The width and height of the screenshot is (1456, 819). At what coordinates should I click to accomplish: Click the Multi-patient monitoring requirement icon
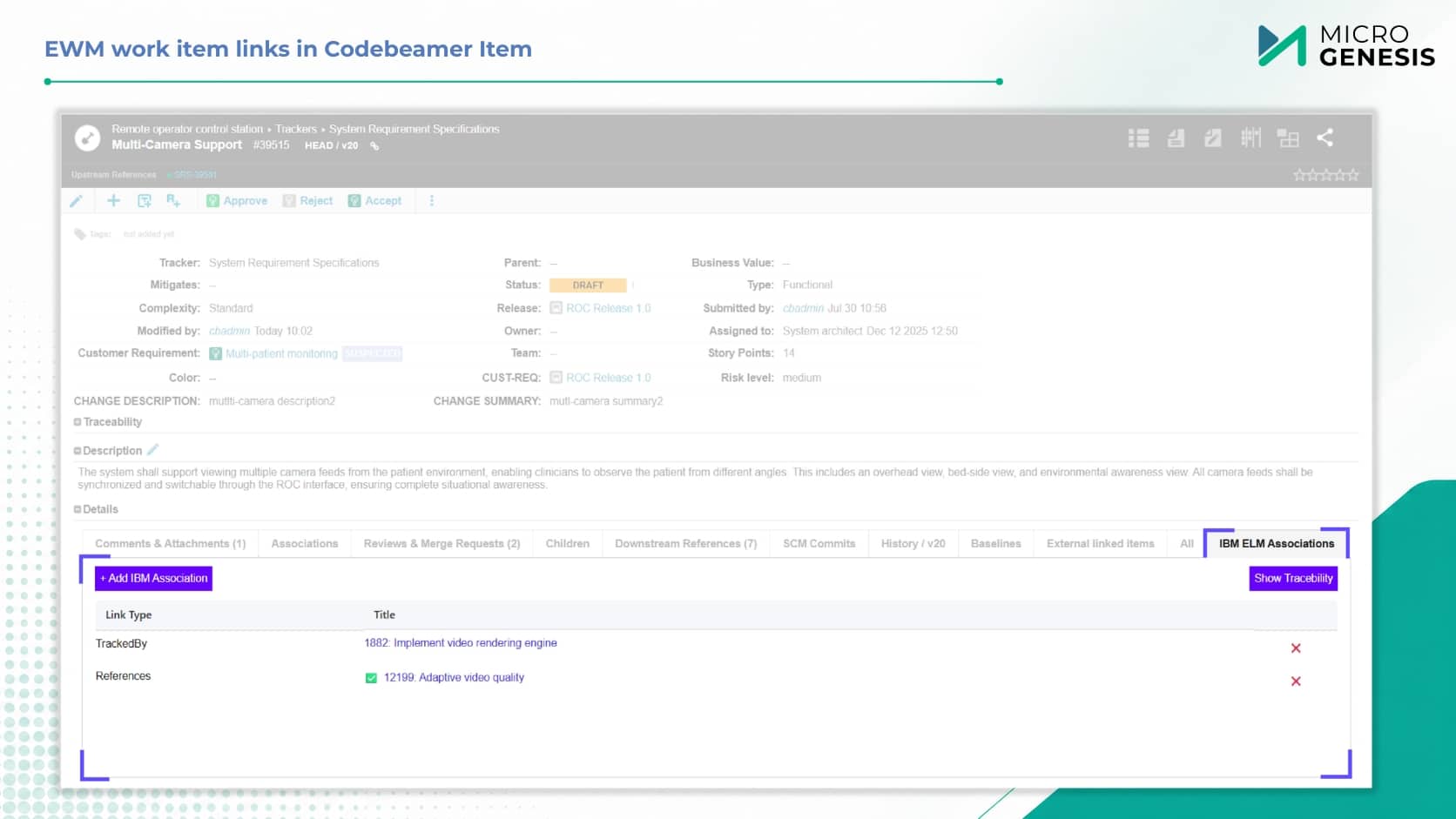(x=215, y=354)
